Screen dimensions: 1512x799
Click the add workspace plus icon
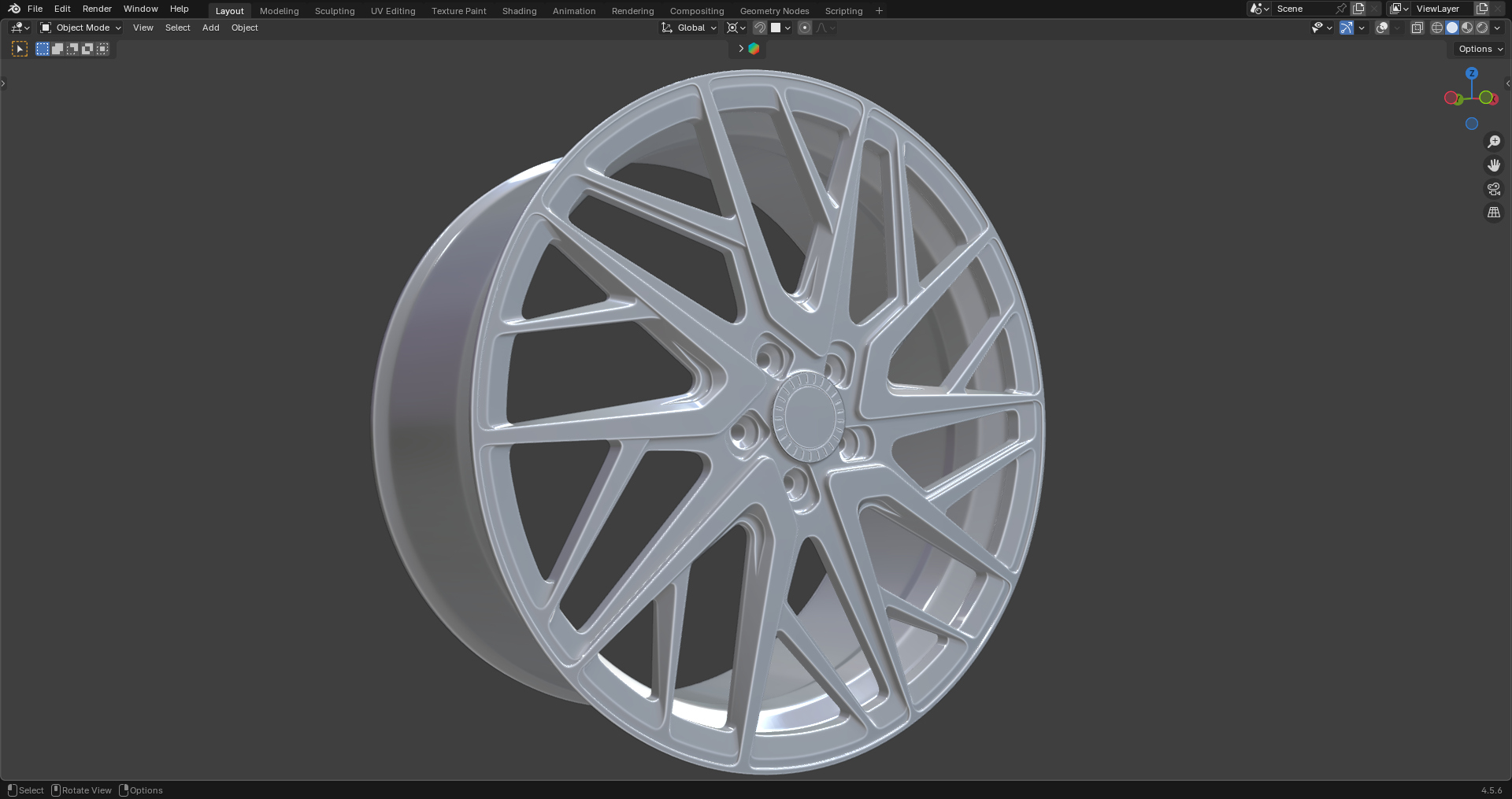(879, 10)
